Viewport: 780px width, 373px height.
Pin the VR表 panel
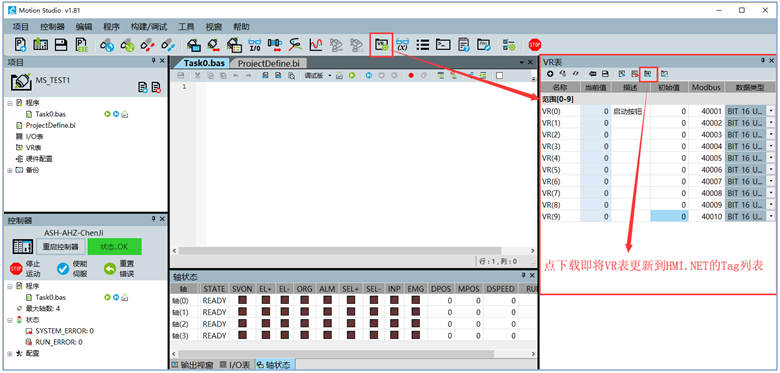763,61
